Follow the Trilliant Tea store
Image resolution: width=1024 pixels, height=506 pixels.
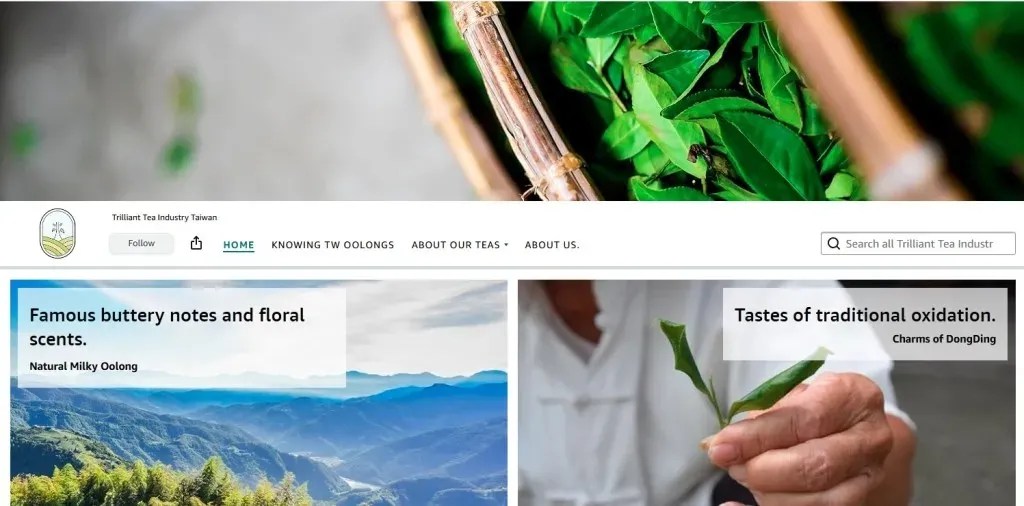[x=142, y=244]
